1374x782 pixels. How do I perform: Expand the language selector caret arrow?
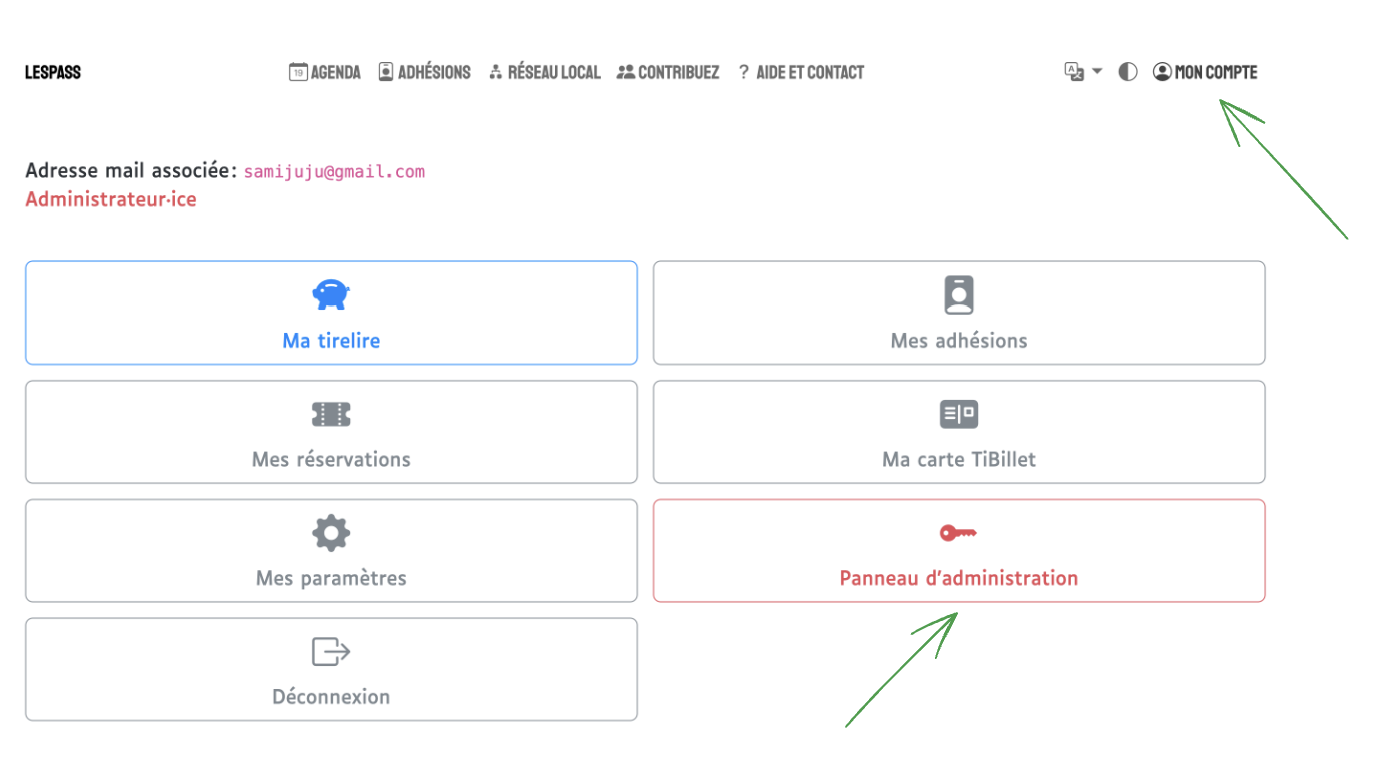(x=1097, y=72)
